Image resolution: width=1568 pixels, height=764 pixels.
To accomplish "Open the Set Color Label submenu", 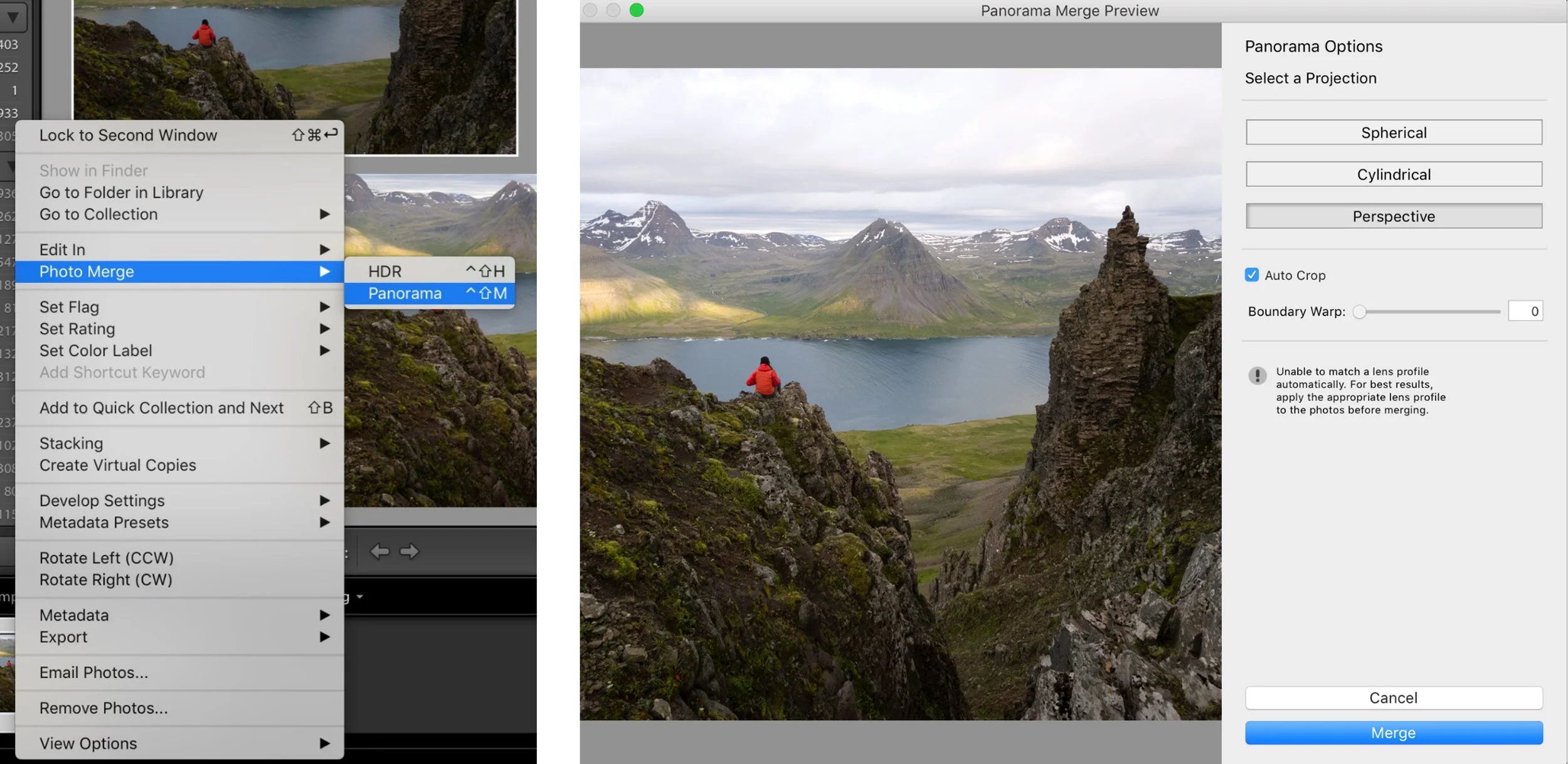I will [x=179, y=350].
